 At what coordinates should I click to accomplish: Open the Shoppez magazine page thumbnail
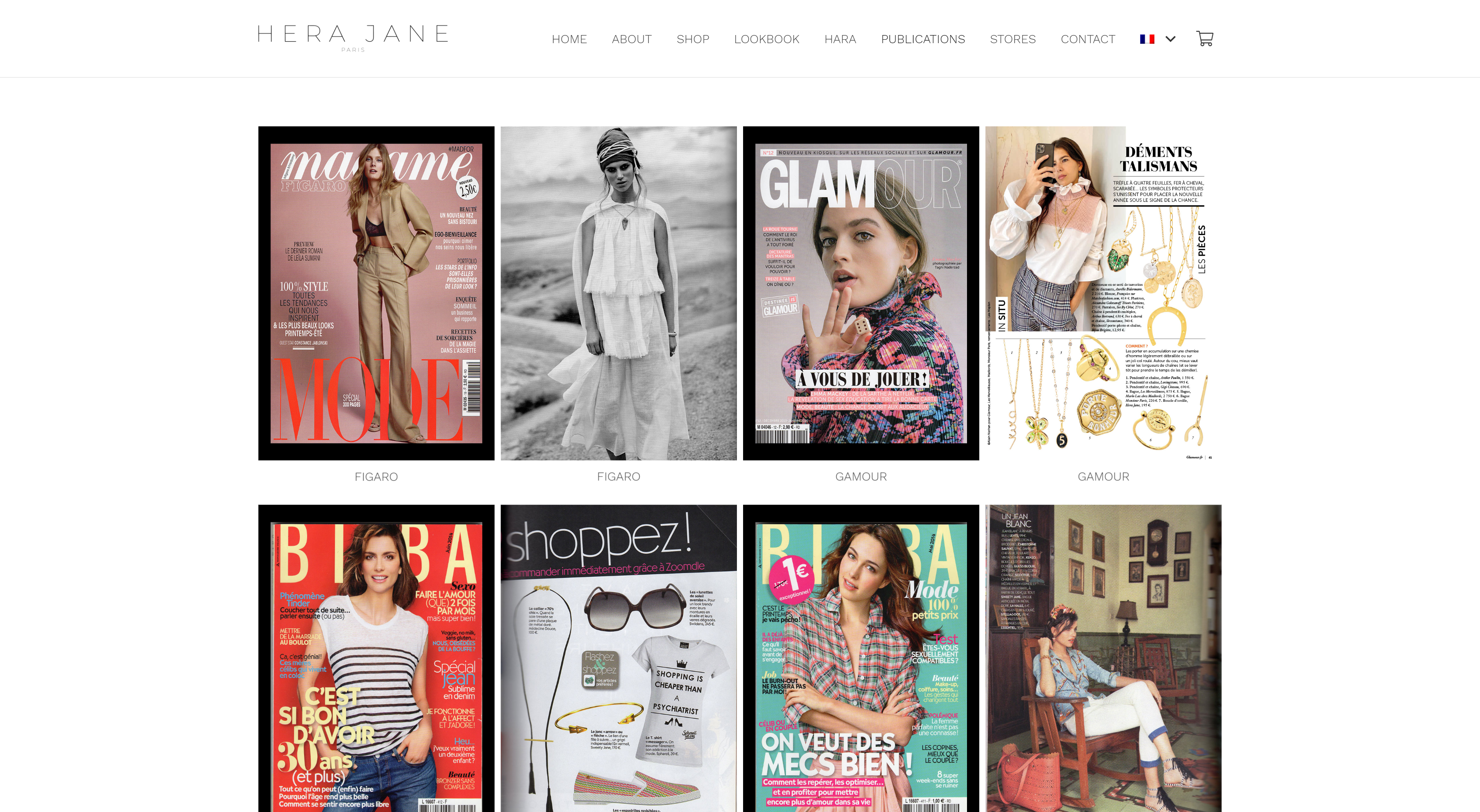pos(618,658)
